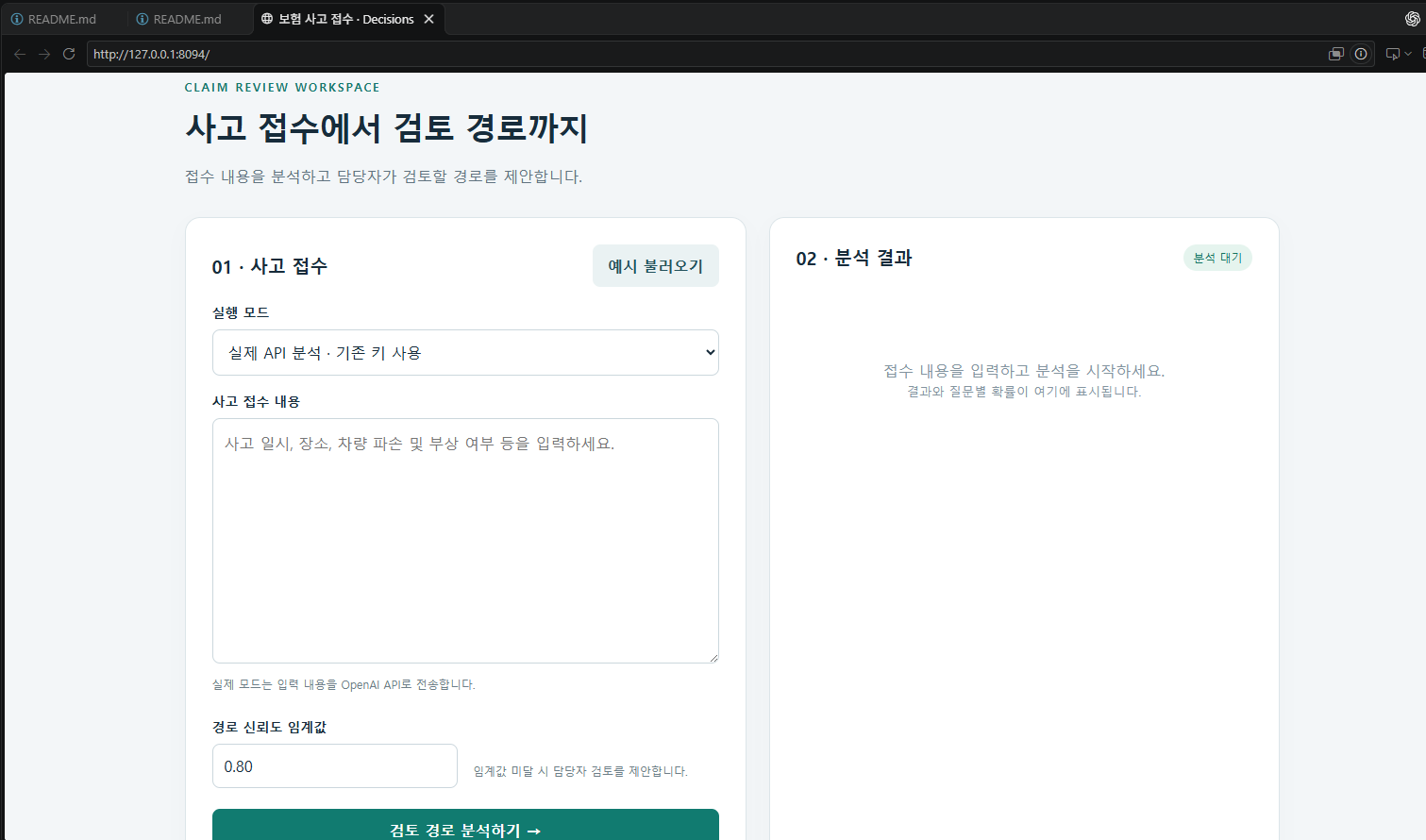Click the browser back arrow
1426x840 pixels.
click(x=20, y=54)
